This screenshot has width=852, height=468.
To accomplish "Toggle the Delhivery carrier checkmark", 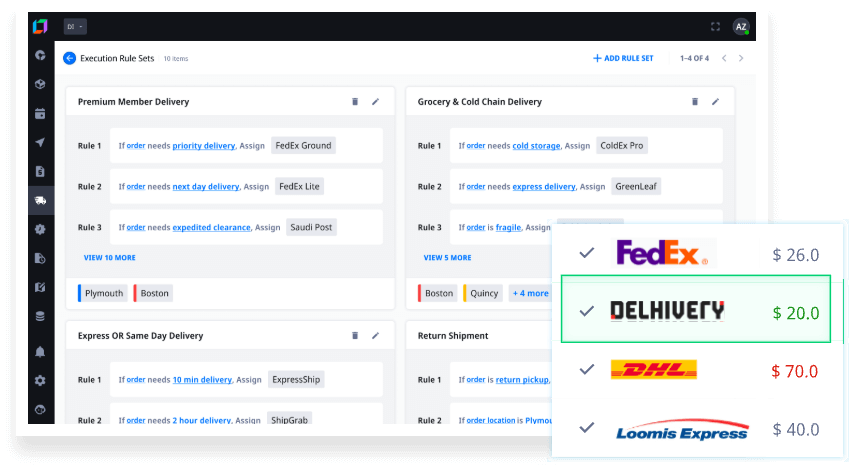I will tap(586, 311).
